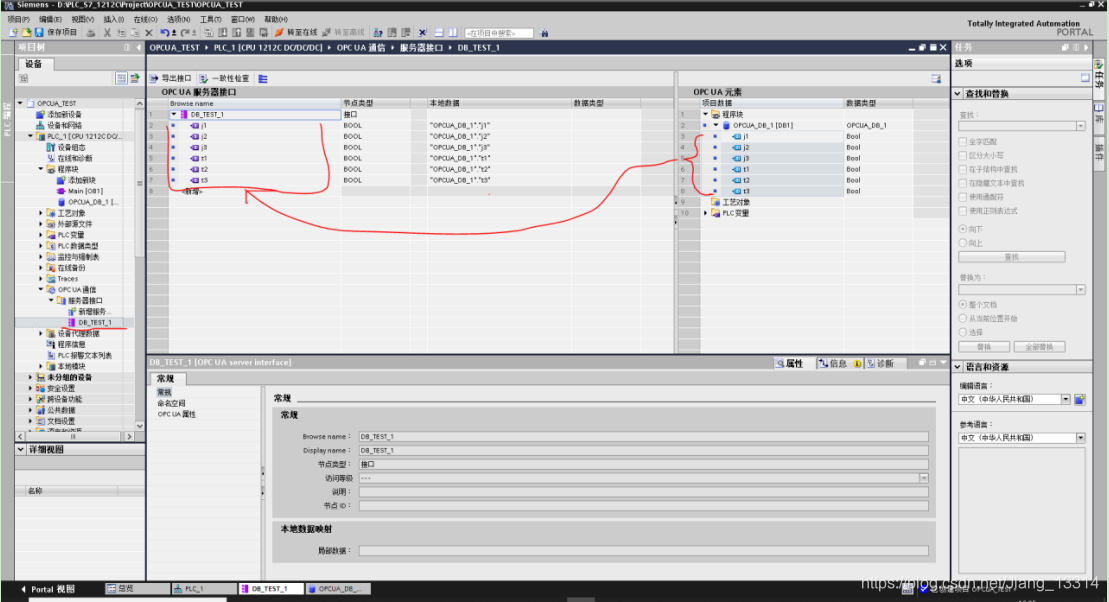Toggle use wildcards (使用通配符) checkbox
The height and width of the screenshot is (602, 1109).
(963, 197)
